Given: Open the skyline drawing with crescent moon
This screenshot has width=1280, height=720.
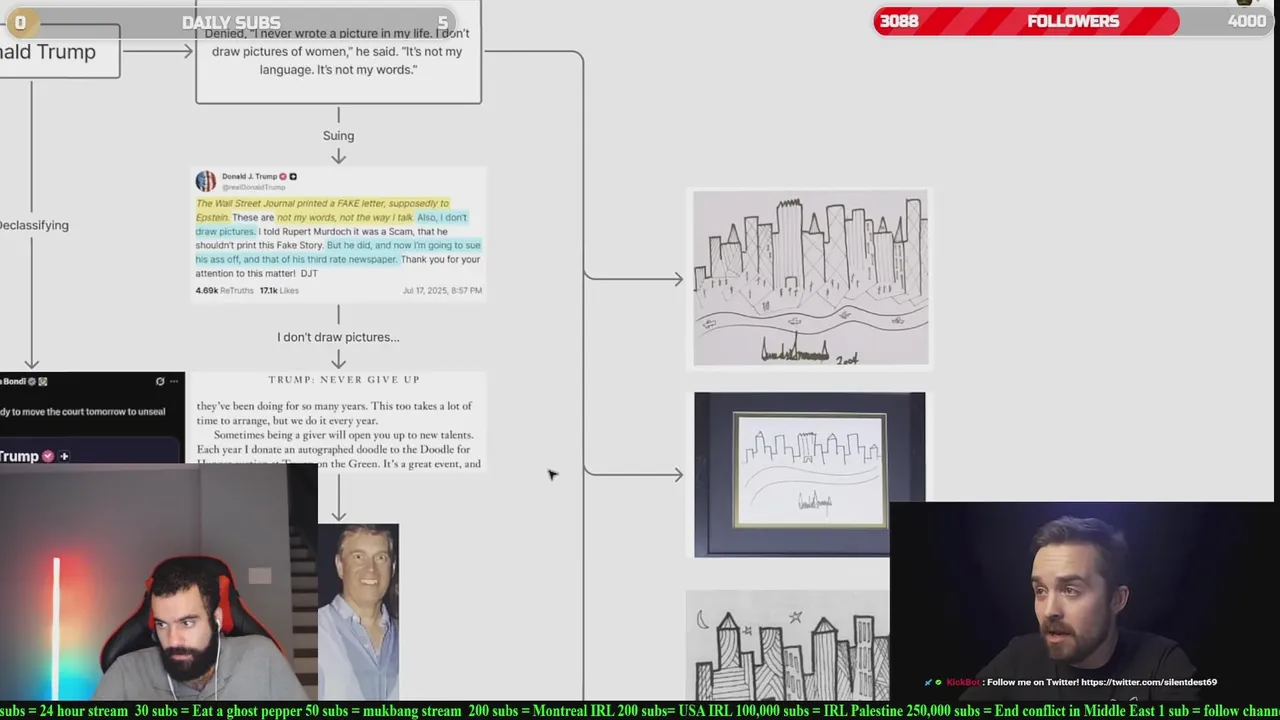Looking at the screenshot, I should click(x=787, y=644).
